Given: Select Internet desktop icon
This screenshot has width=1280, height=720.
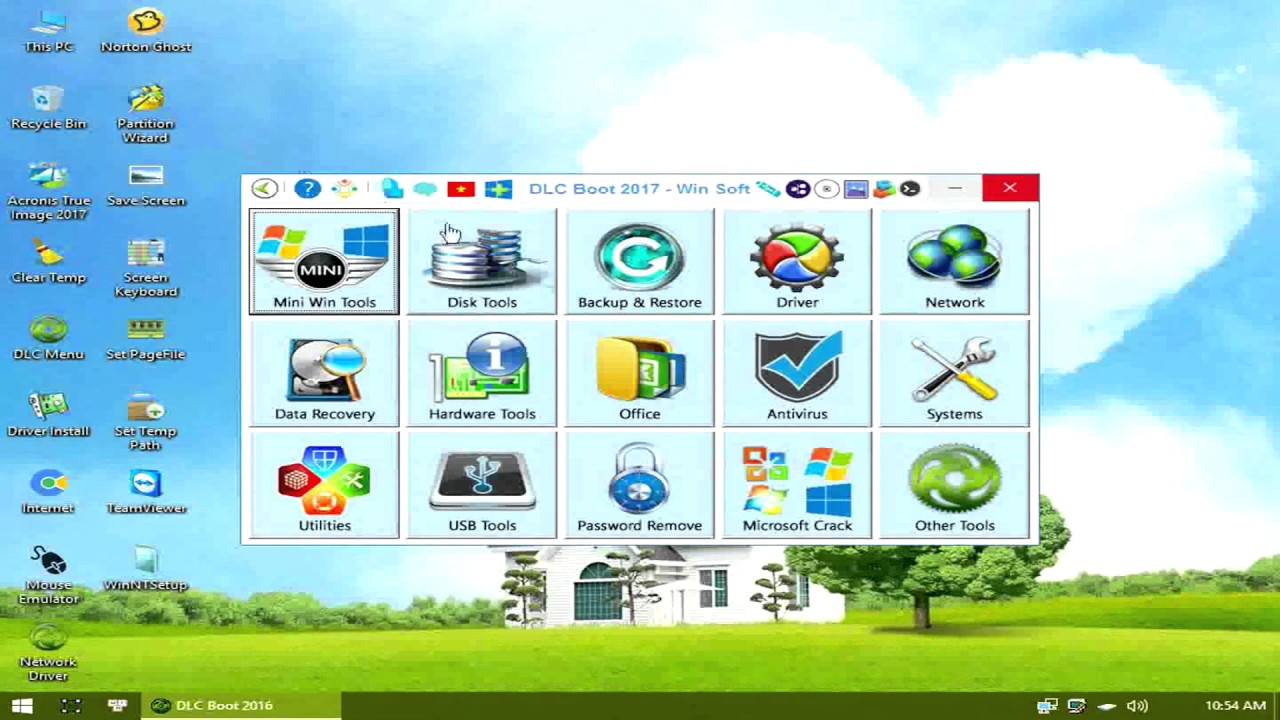Looking at the screenshot, I should click(x=48, y=493).
